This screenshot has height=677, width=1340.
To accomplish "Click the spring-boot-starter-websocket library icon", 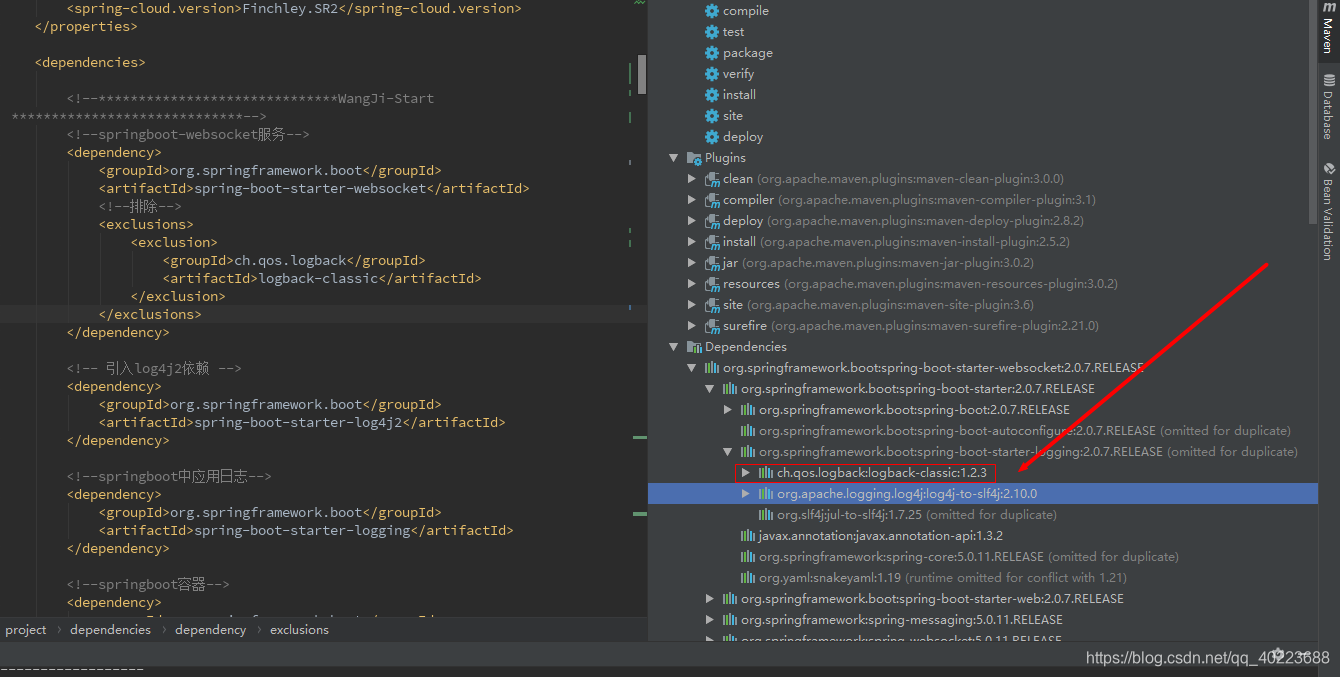I will point(712,368).
